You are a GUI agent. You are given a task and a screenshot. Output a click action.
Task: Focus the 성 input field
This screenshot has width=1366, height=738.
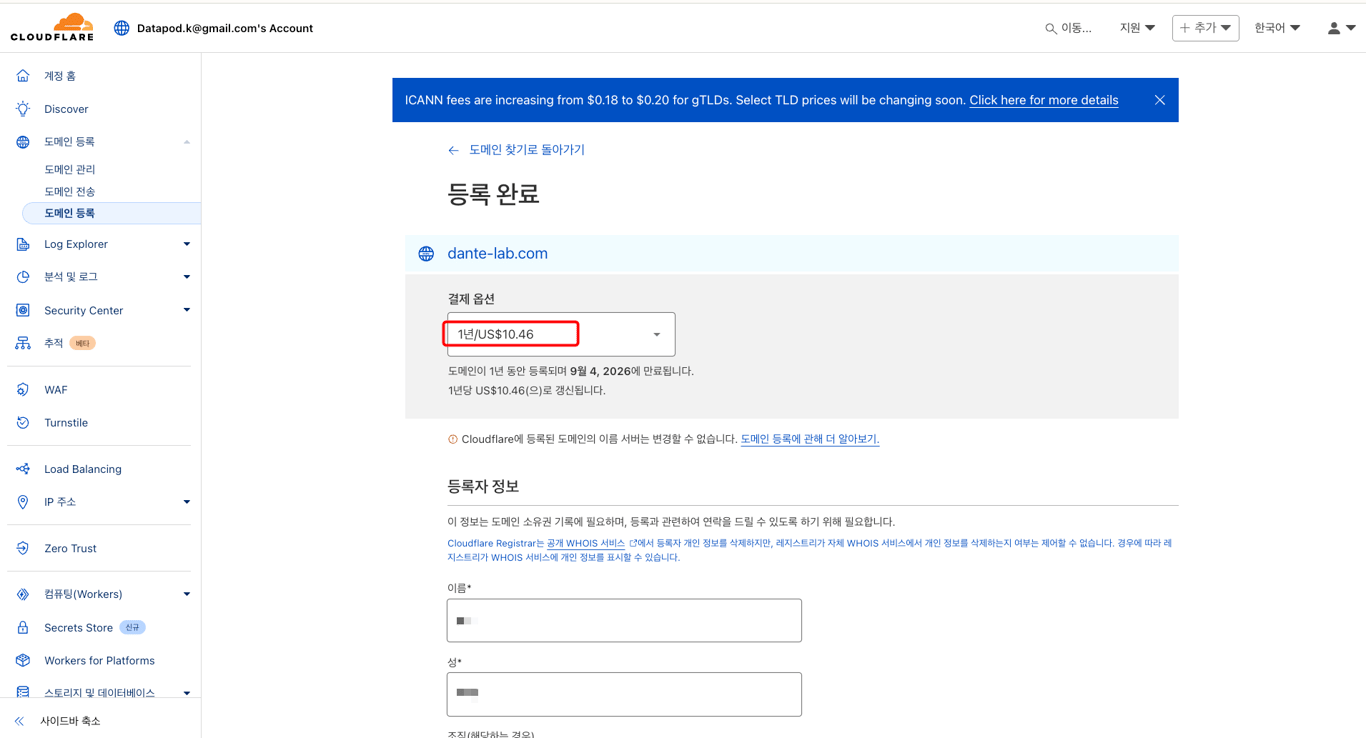(x=624, y=694)
